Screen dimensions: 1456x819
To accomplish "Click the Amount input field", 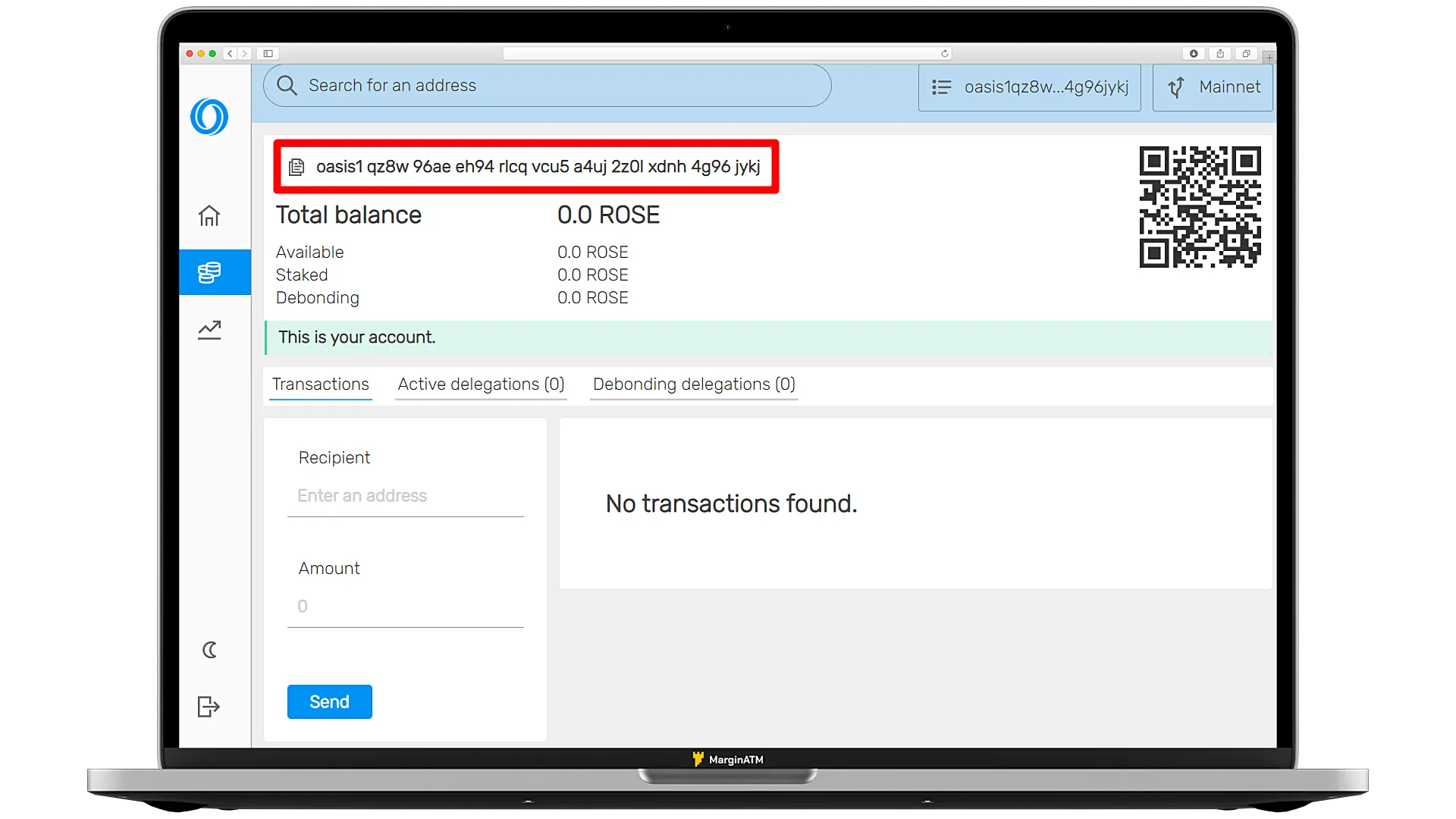I will click(405, 607).
